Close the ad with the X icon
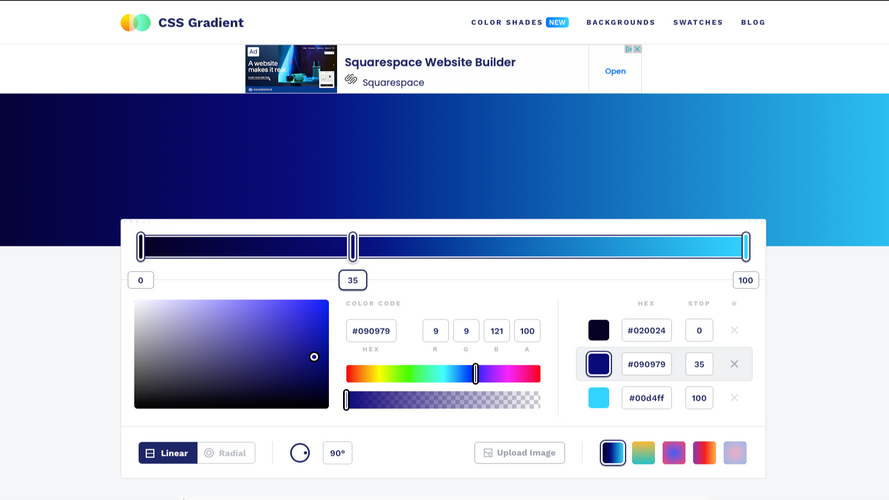889x500 pixels. (x=637, y=49)
